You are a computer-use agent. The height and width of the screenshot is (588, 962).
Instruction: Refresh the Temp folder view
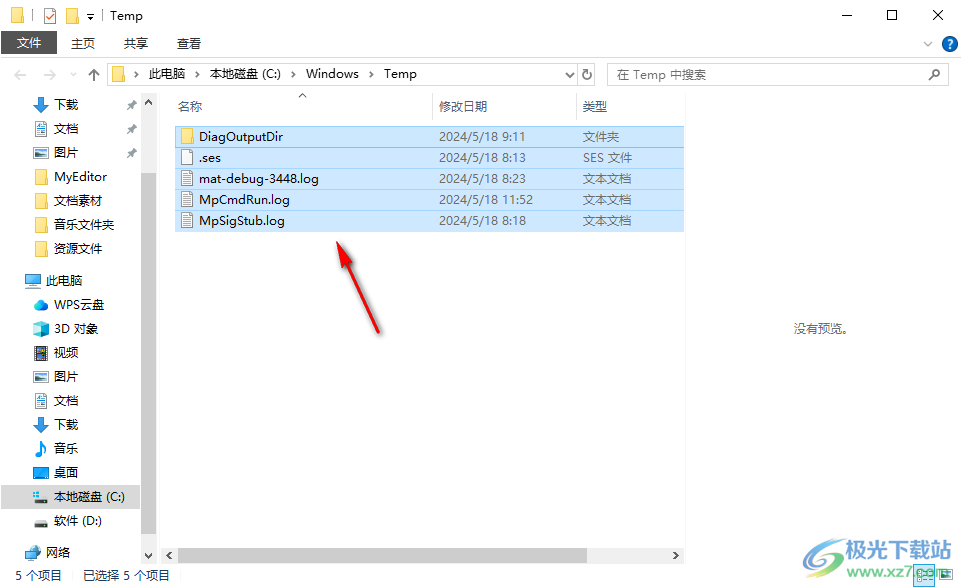587,74
